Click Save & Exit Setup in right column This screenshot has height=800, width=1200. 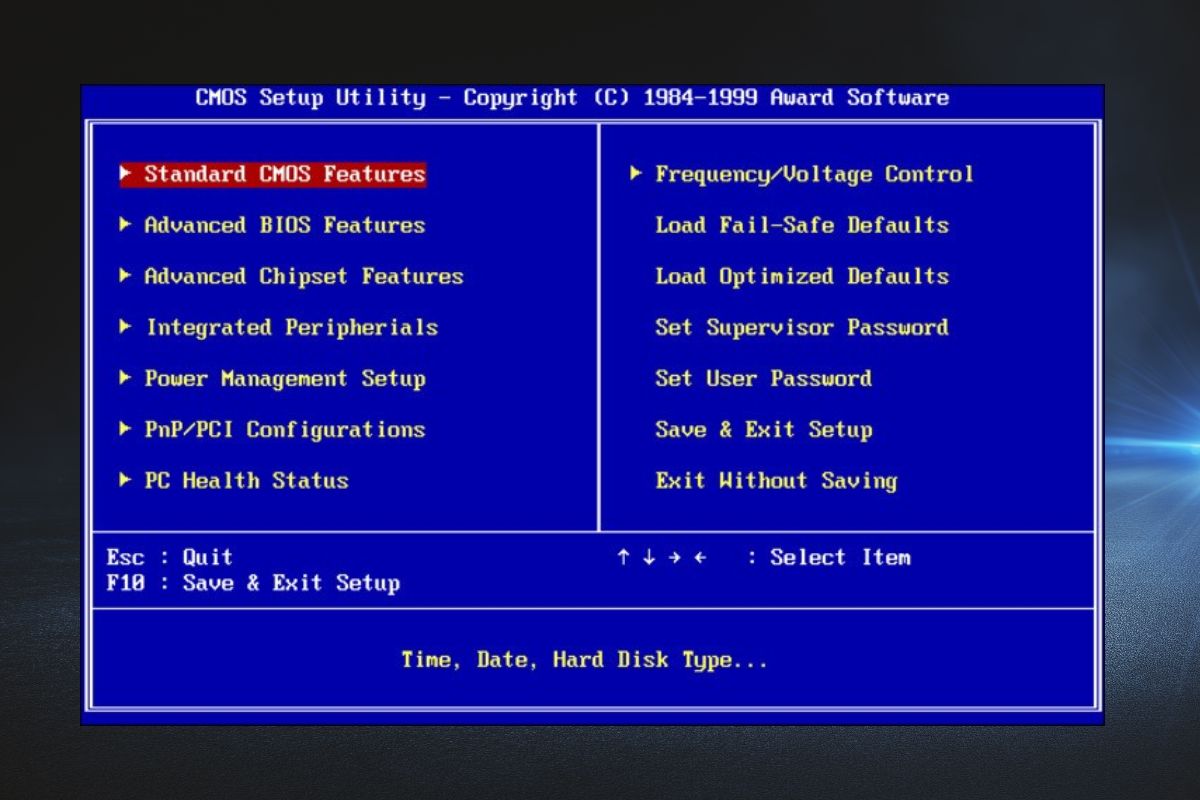point(764,429)
